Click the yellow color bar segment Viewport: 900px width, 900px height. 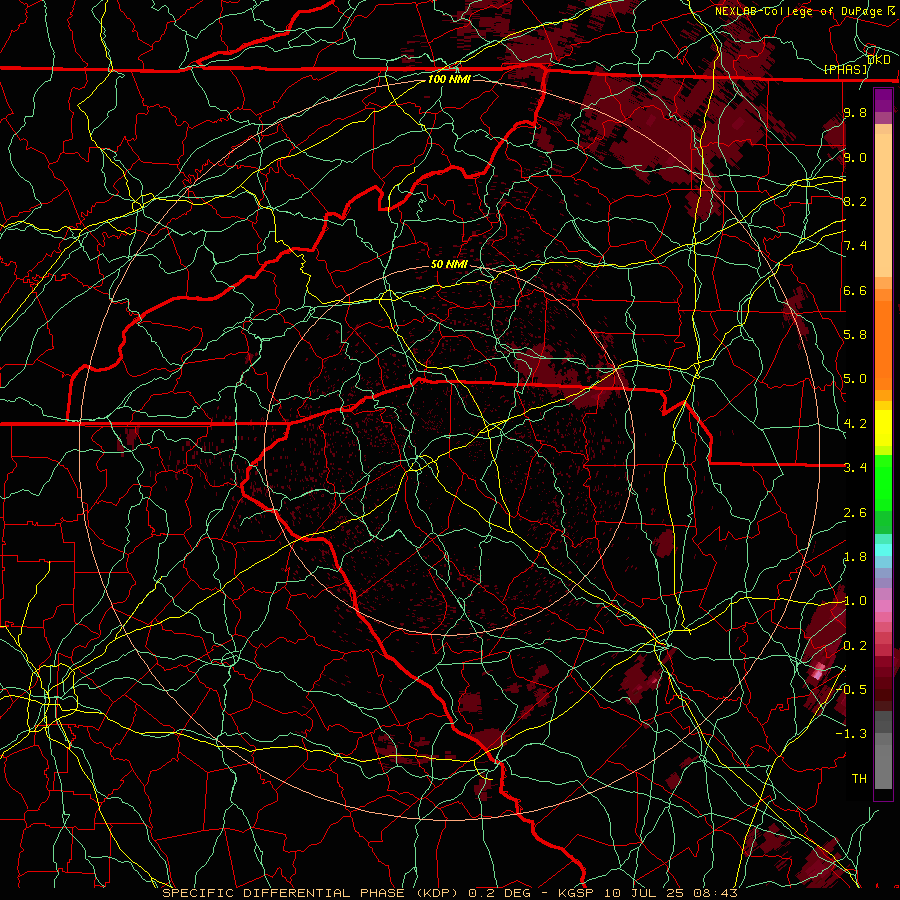[x=883, y=428]
